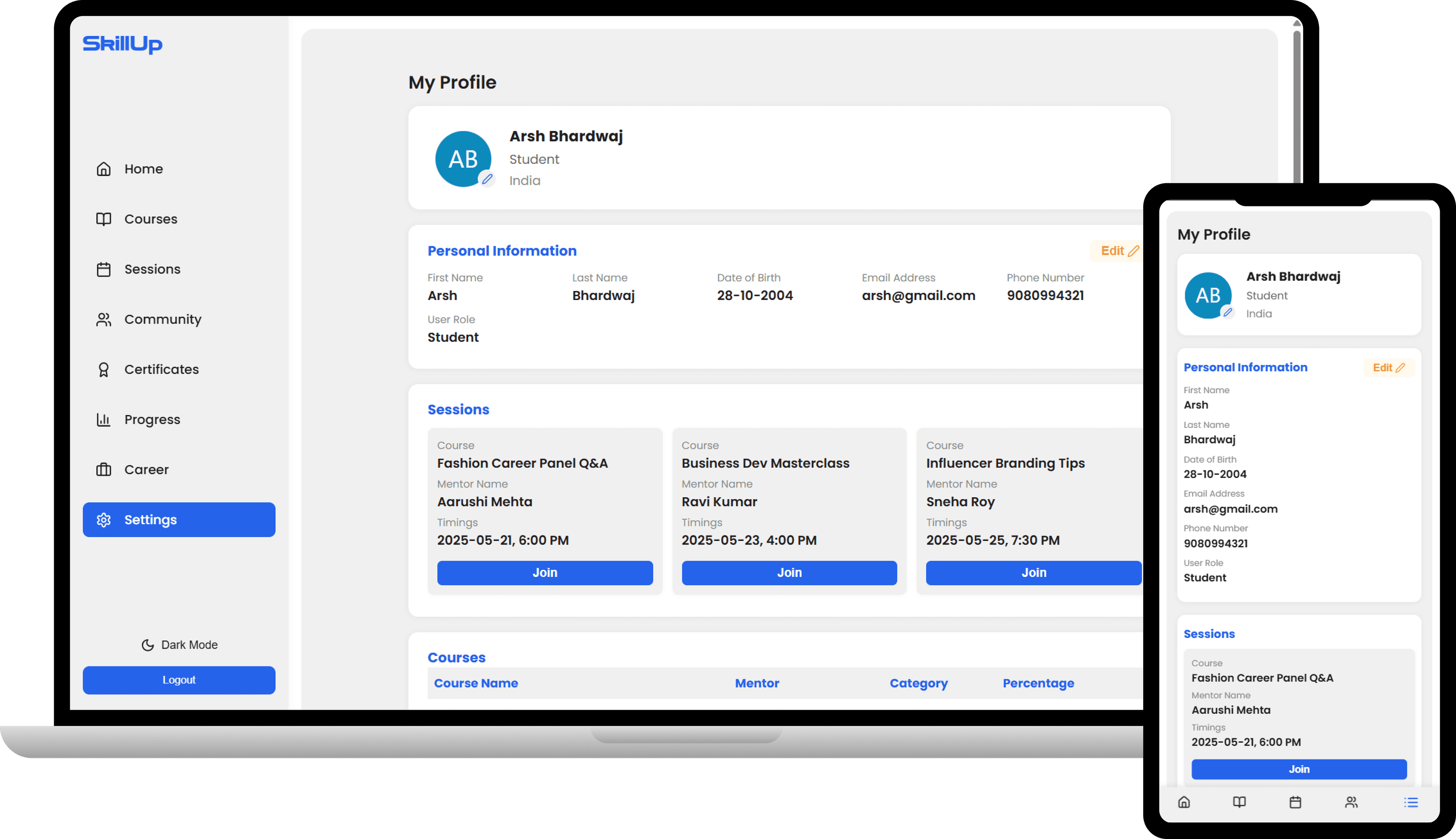Click the Certificates ribbon icon in sidebar
This screenshot has width=1456, height=839.
(104, 369)
